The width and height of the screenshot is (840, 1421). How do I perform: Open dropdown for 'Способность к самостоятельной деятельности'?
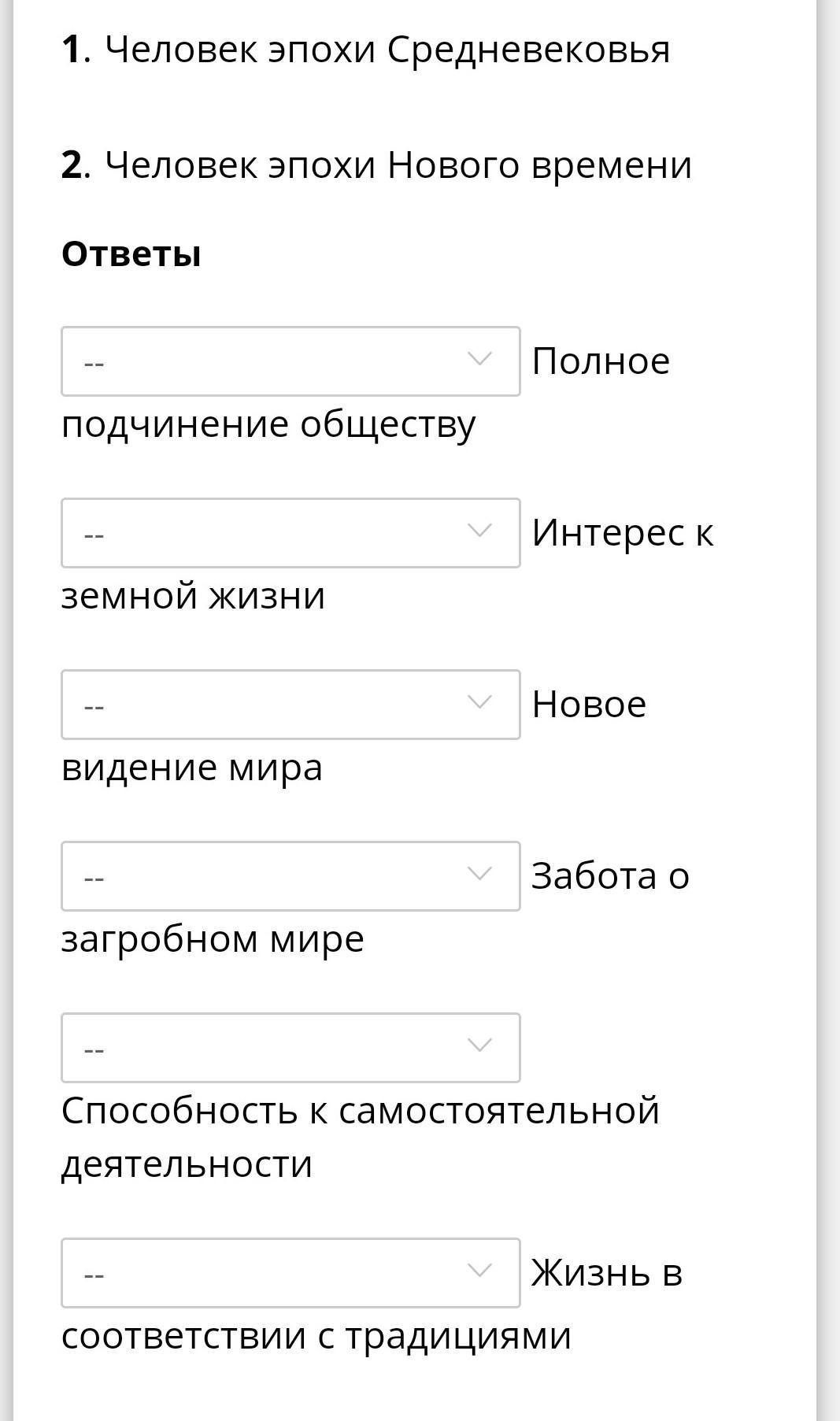tap(290, 1048)
